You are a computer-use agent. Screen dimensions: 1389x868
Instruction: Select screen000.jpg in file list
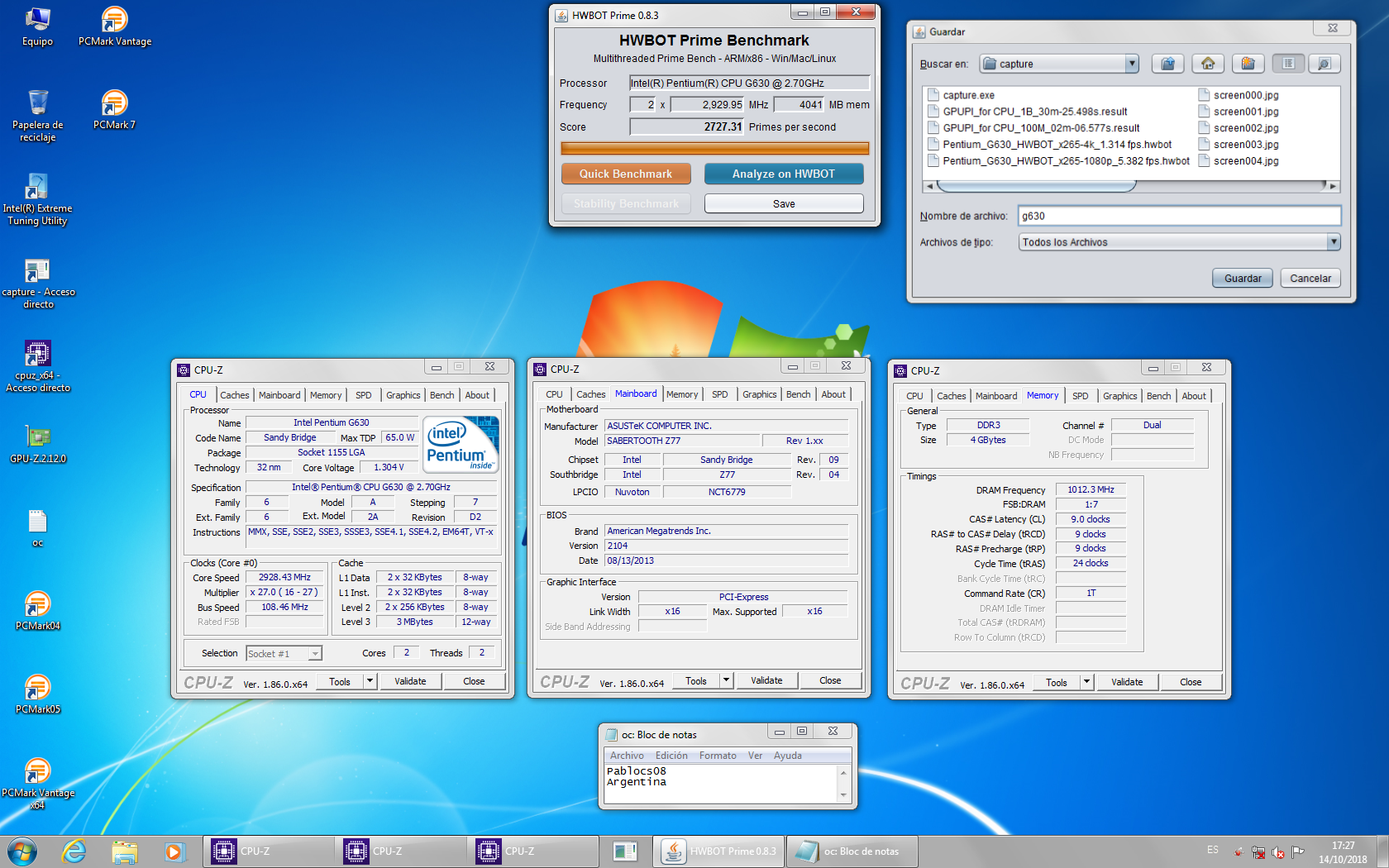(x=1239, y=95)
